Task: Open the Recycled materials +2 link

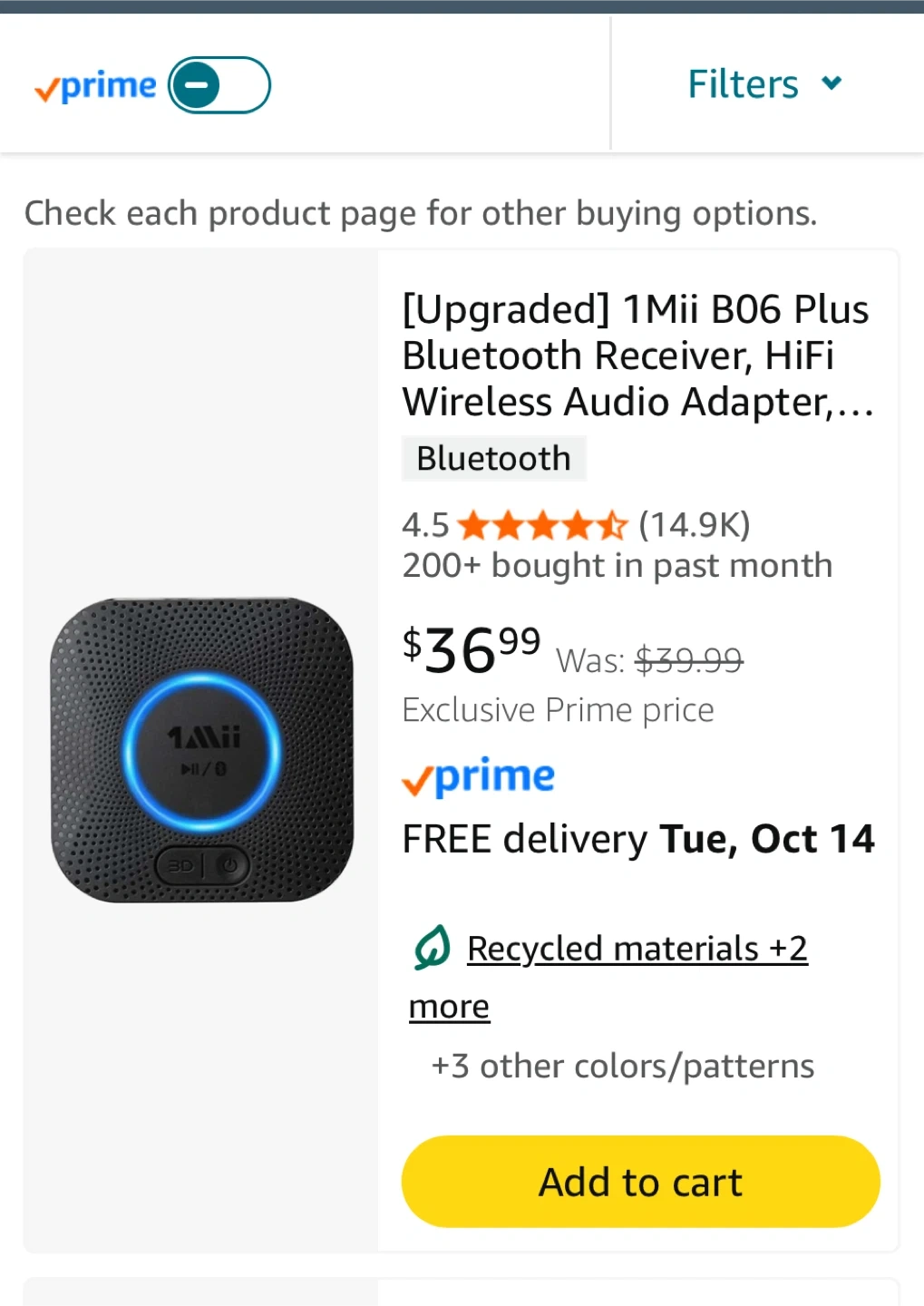Action: 637,949
